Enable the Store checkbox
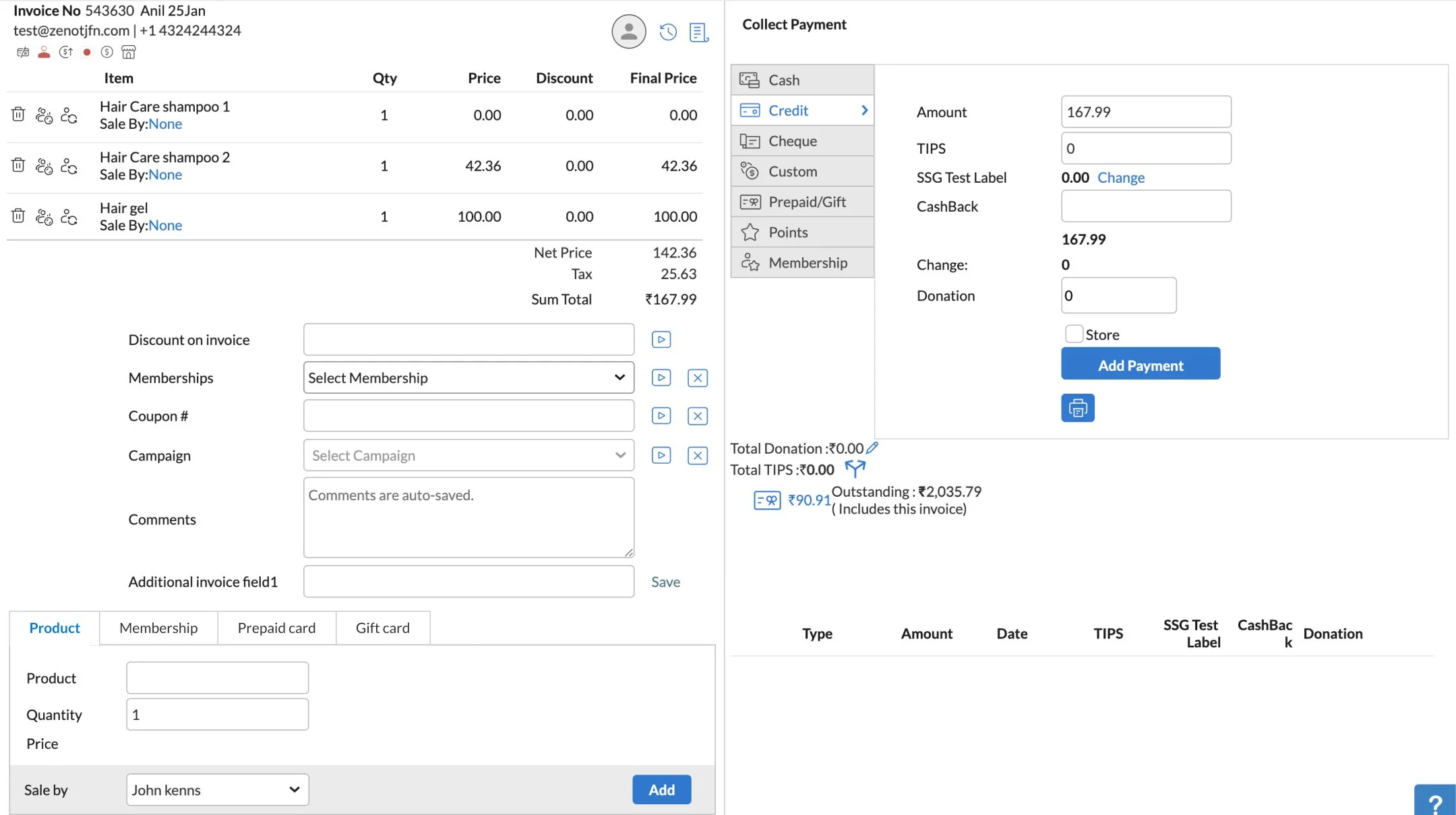Viewport: 1456px width, 815px height. (1074, 334)
